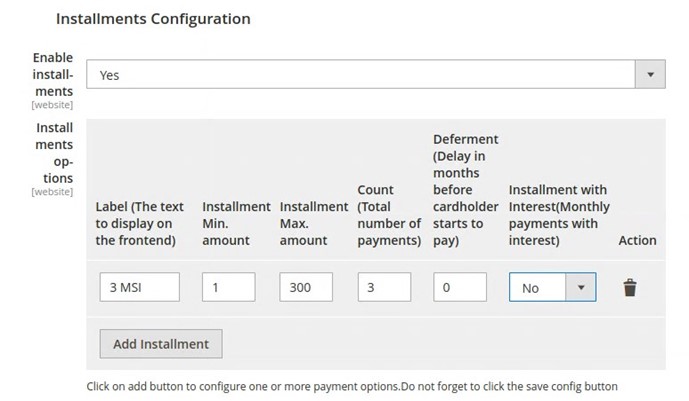This screenshot has width=689, height=401.
Task: Focus the Label field containing '3 MSI'
Action: point(140,287)
